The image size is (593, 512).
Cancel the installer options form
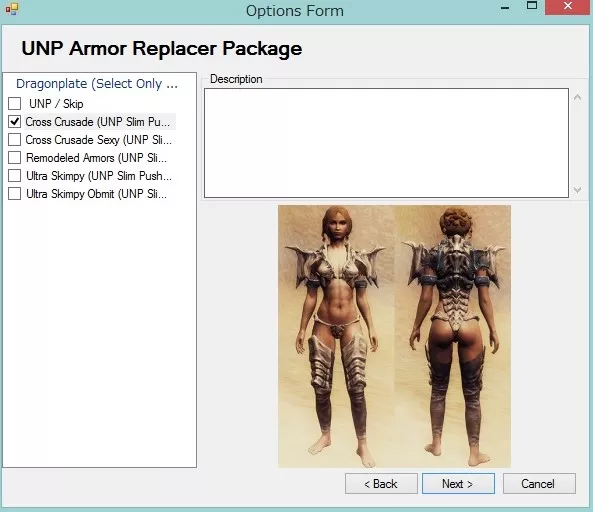(x=539, y=484)
